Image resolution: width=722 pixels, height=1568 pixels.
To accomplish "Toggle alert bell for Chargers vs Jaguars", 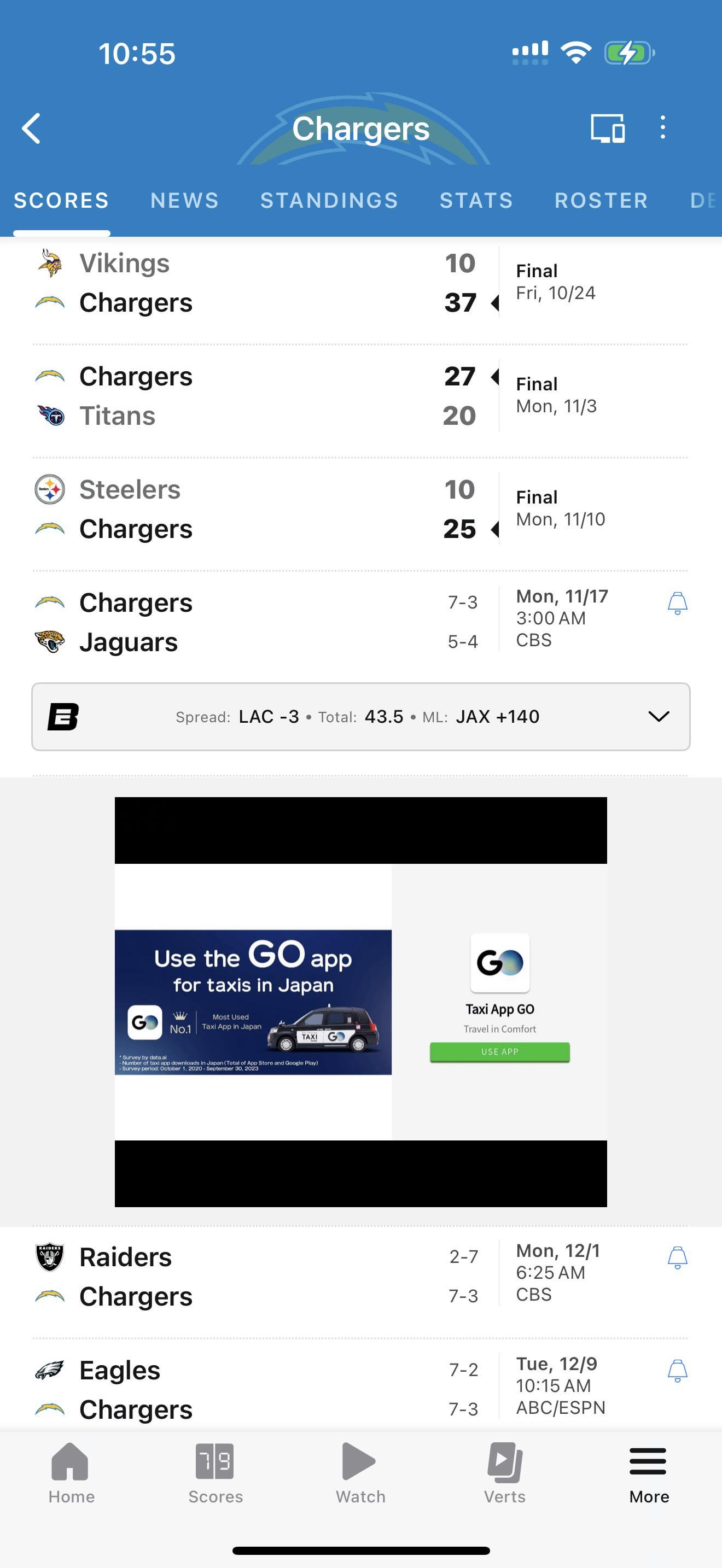I will click(677, 603).
